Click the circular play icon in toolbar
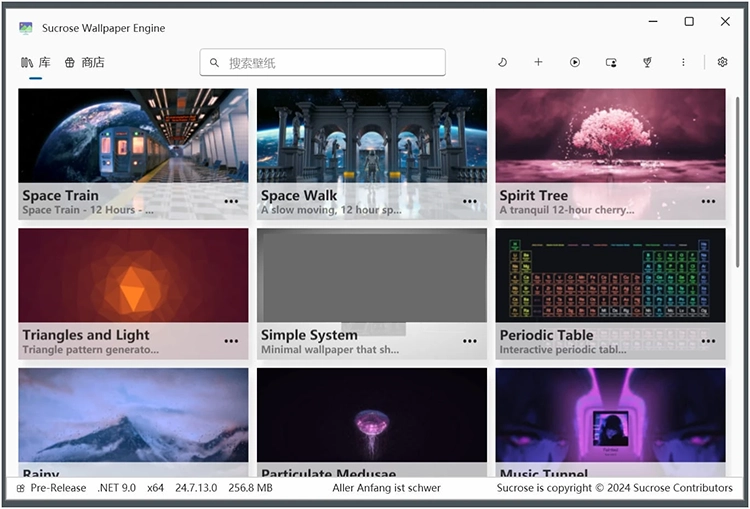The height and width of the screenshot is (509, 750). pyautogui.click(x=575, y=62)
